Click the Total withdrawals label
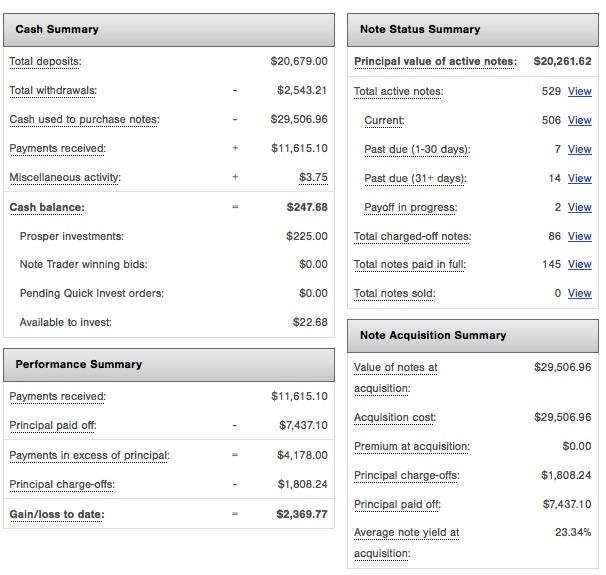 point(54,90)
